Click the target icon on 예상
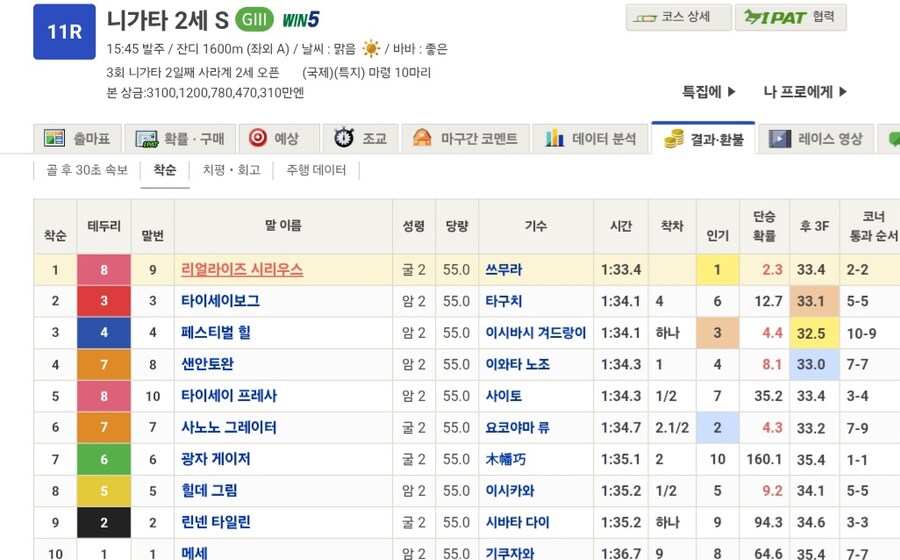The height and width of the screenshot is (560, 900). click(258, 138)
